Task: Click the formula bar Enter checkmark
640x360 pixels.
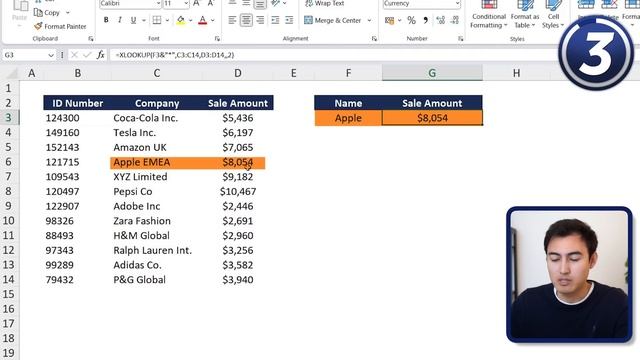Action: 87,55
